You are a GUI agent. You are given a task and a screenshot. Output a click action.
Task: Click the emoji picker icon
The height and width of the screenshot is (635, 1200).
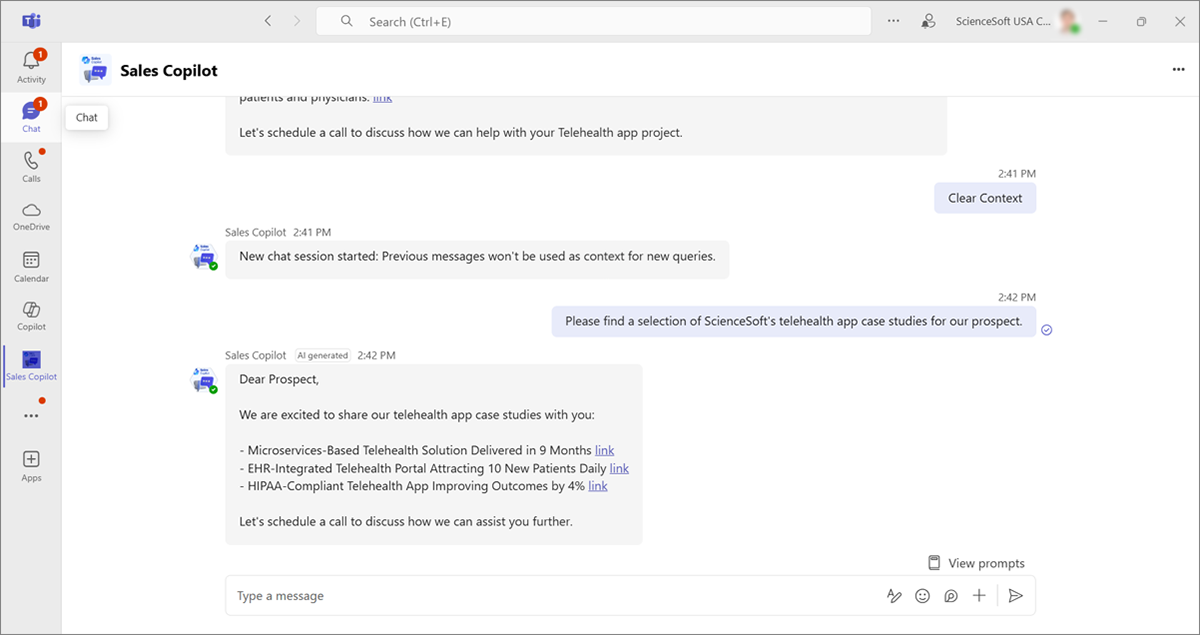coord(922,596)
